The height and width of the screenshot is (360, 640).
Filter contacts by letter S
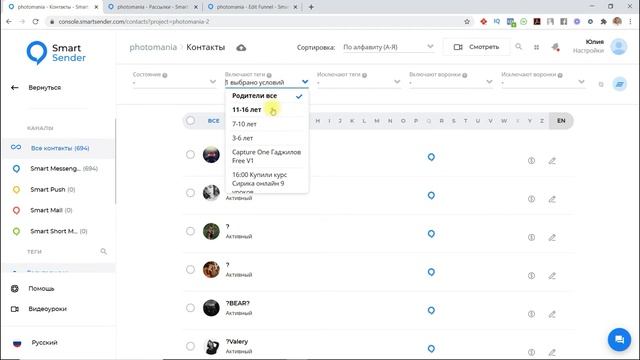(x=453, y=121)
